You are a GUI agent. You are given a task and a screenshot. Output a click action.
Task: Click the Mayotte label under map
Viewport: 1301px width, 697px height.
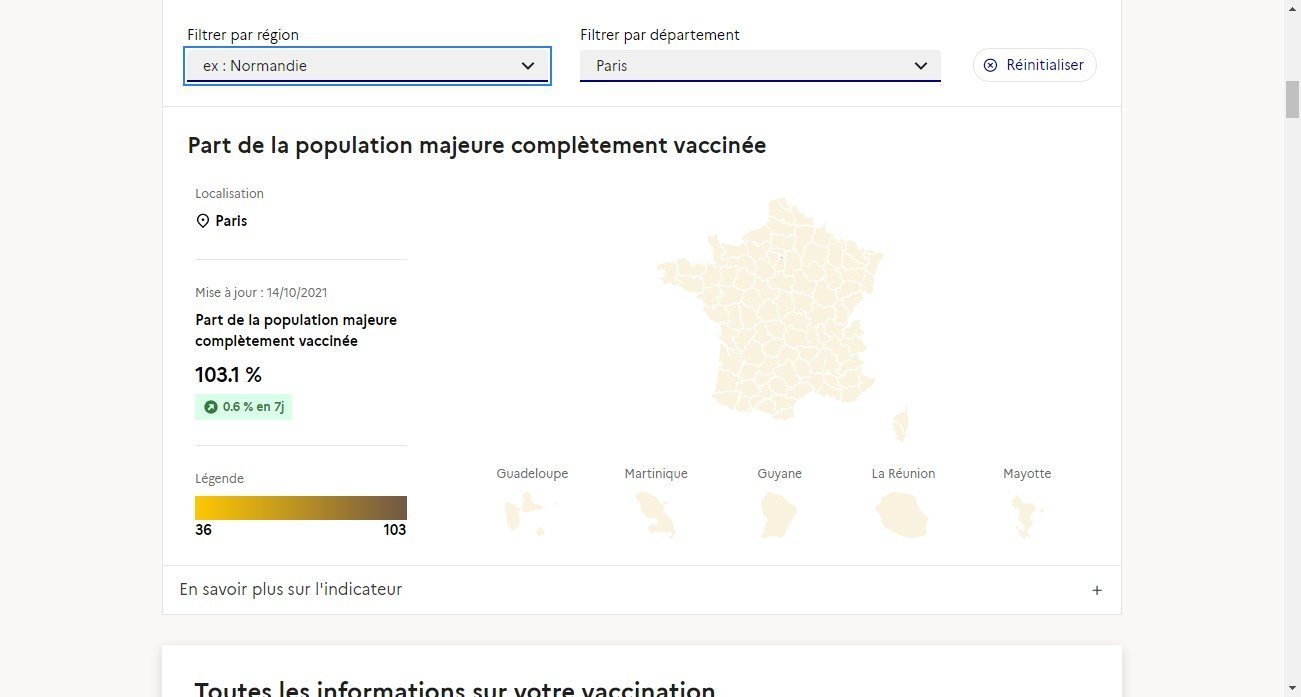click(1027, 474)
